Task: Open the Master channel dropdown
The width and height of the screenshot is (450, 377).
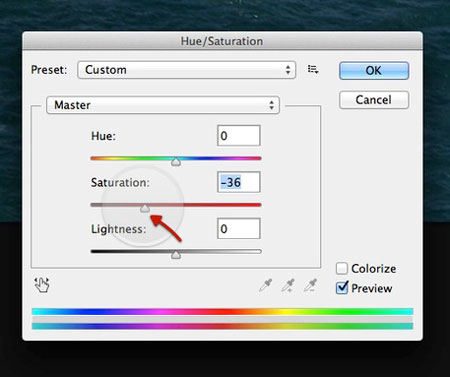Action: click(163, 105)
